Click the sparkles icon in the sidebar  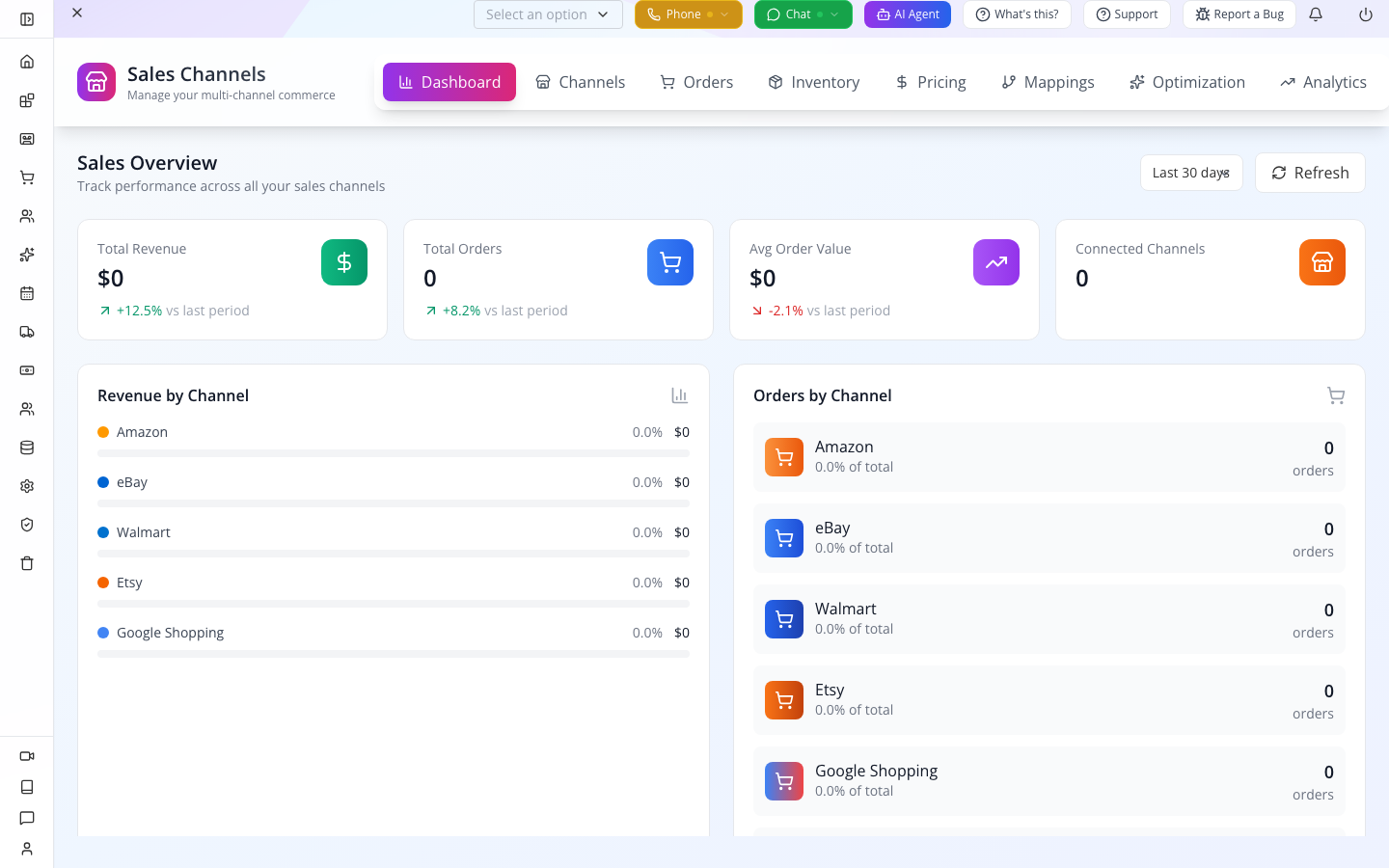click(27, 255)
